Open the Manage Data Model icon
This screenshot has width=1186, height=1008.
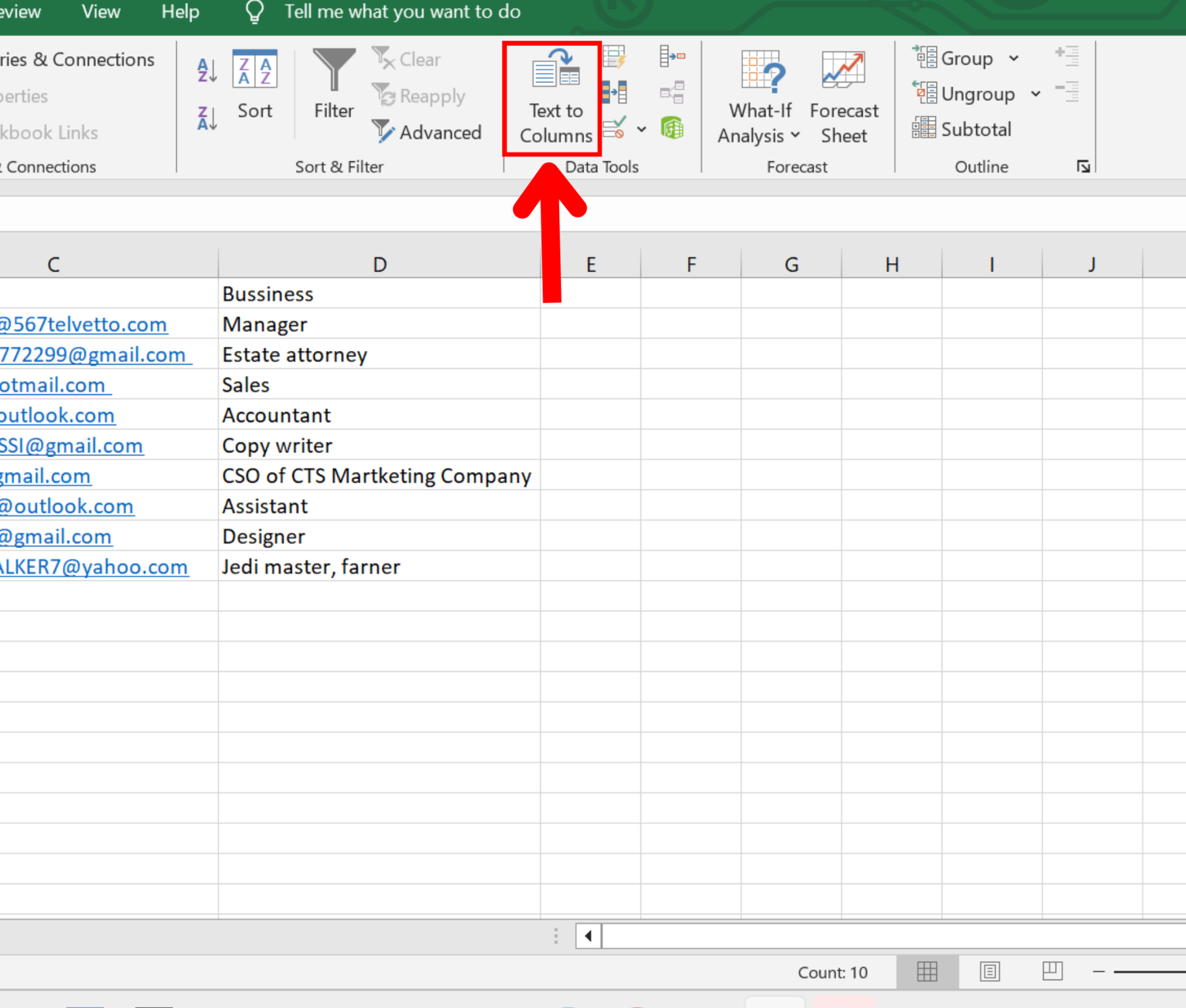[x=672, y=128]
